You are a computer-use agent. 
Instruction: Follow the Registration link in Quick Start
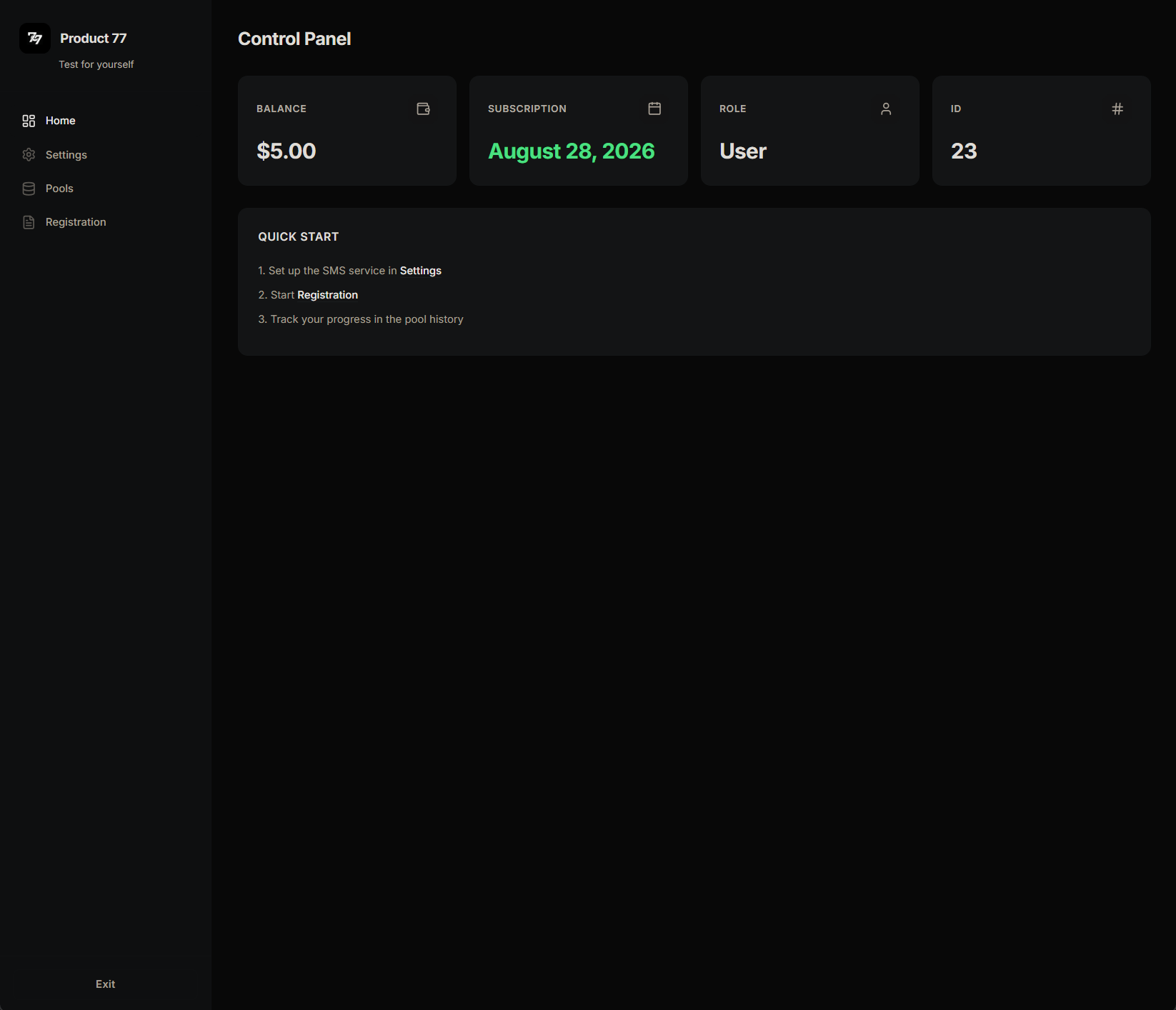[327, 295]
